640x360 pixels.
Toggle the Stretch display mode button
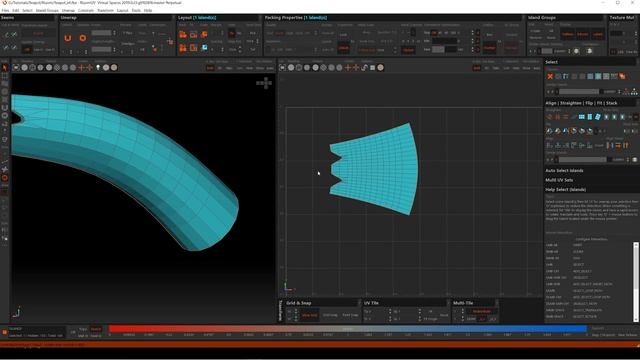coord(96,329)
